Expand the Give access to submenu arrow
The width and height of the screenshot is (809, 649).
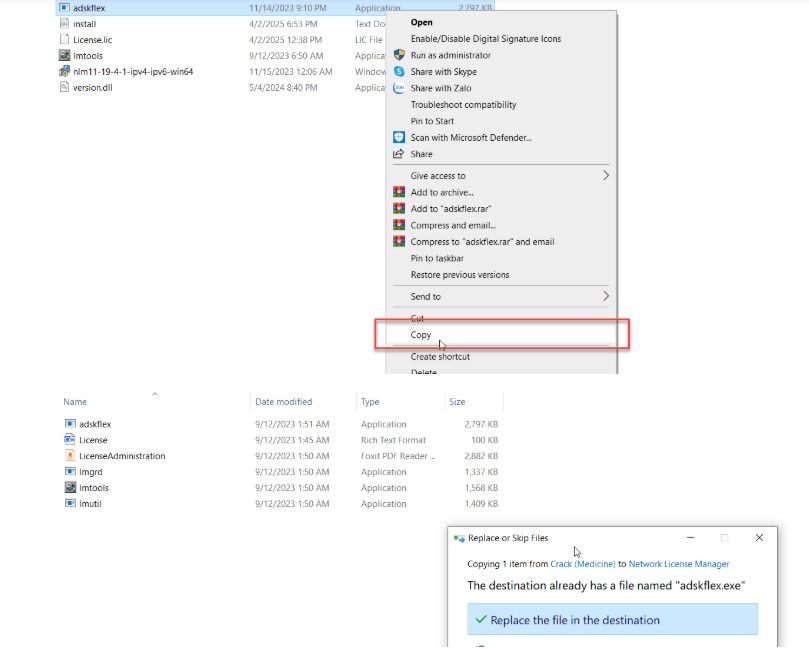(606, 176)
